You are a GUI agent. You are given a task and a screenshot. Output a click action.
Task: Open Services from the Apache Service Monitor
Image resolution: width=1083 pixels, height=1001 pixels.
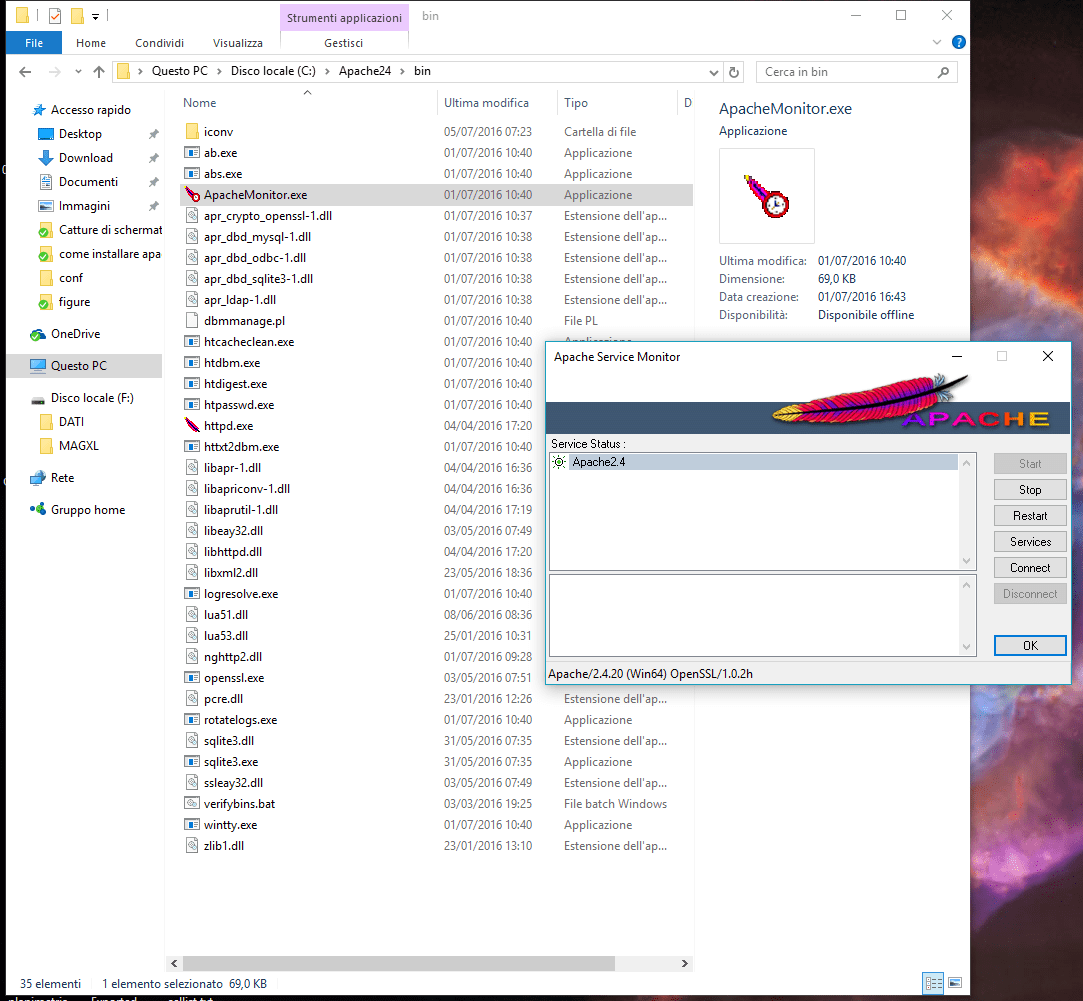point(1030,541)
